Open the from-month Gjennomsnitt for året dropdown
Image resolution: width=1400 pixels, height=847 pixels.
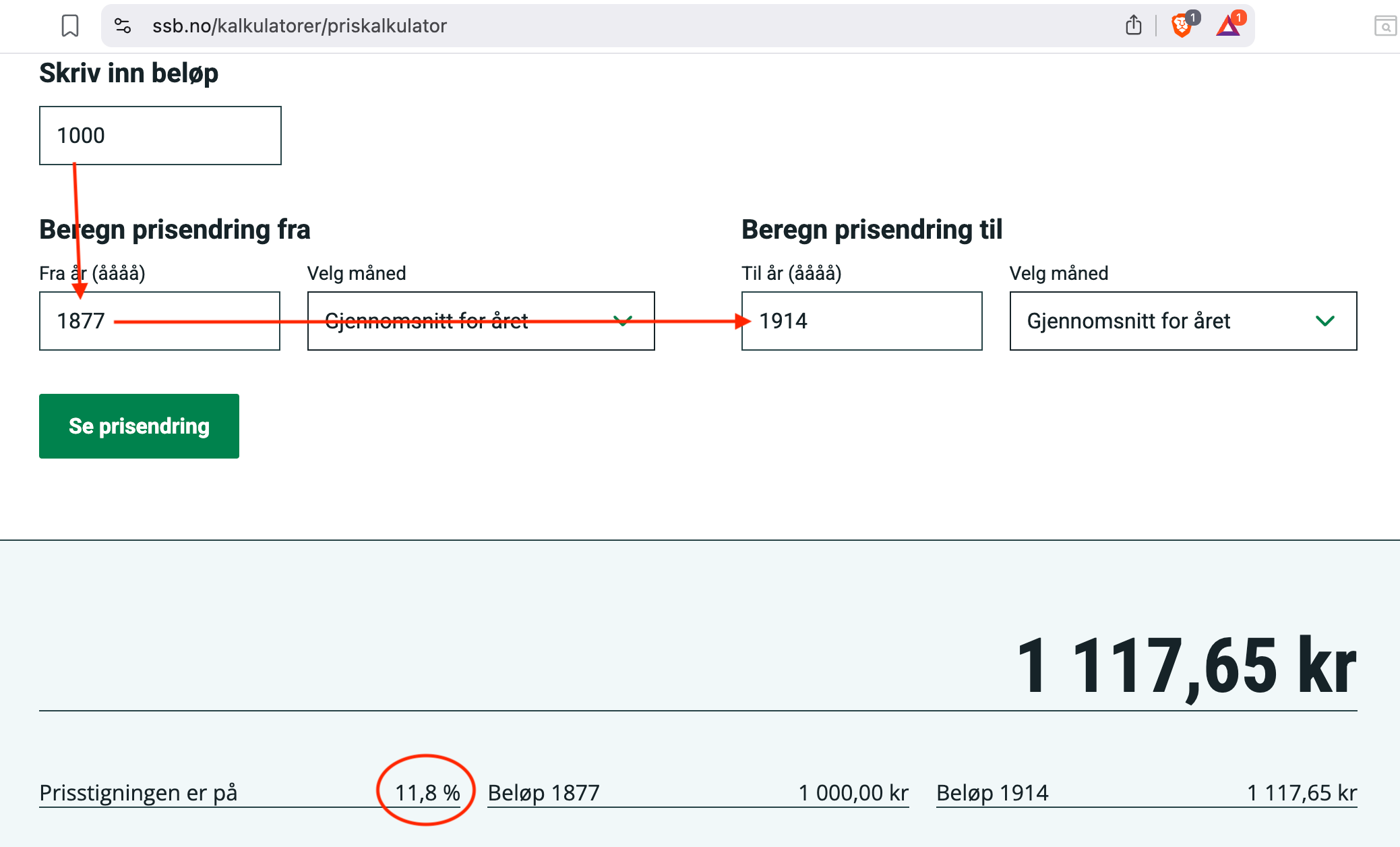481,321
